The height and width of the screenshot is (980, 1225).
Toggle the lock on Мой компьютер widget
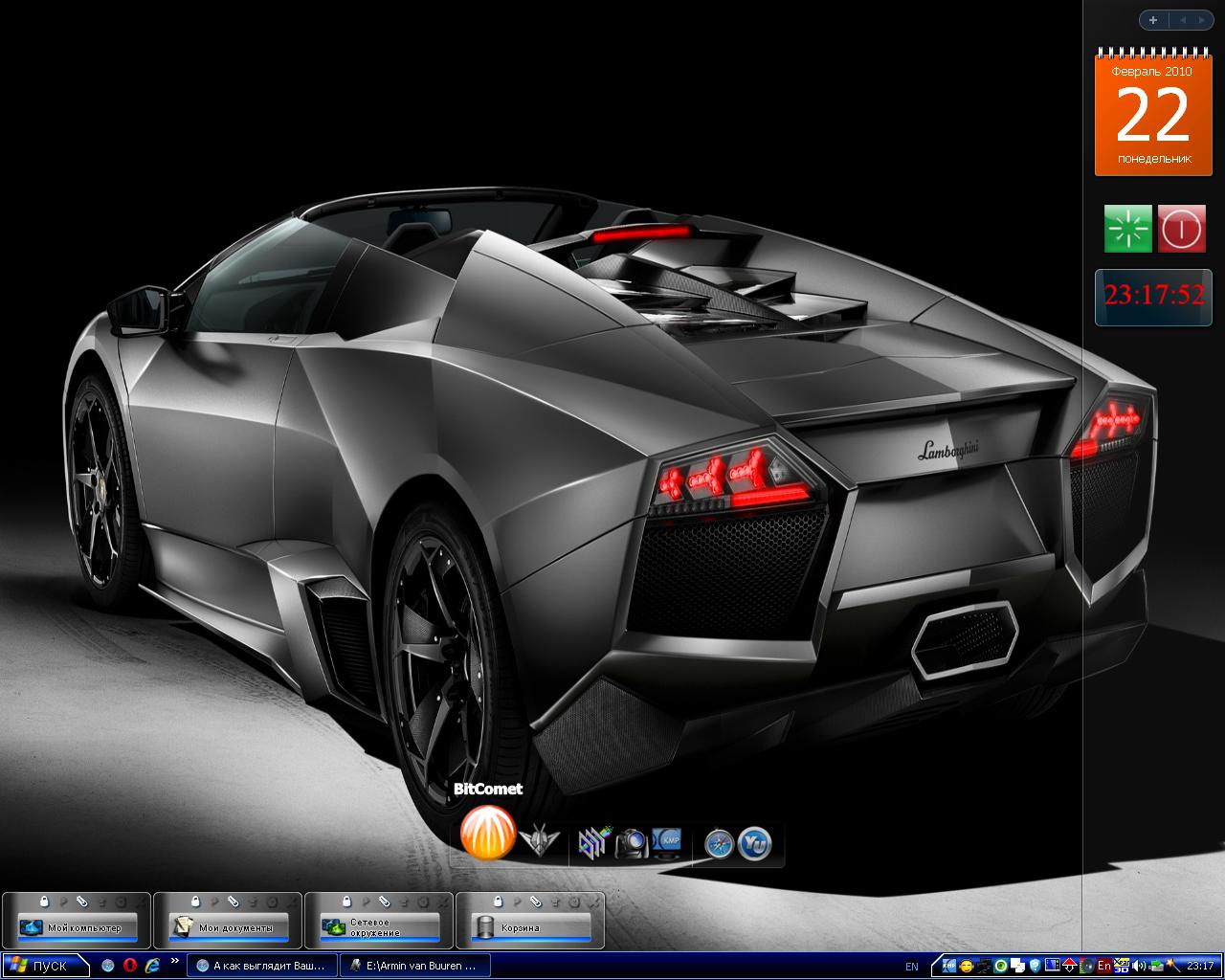[44, 902]
